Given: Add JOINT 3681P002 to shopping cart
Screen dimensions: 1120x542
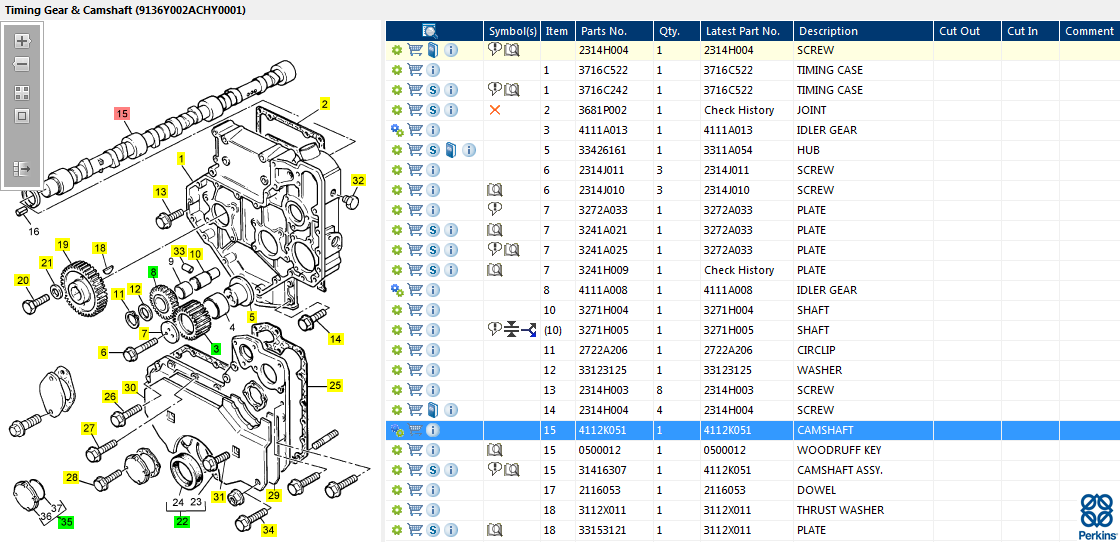Looking at the screenshot, I should click(415, 110).
